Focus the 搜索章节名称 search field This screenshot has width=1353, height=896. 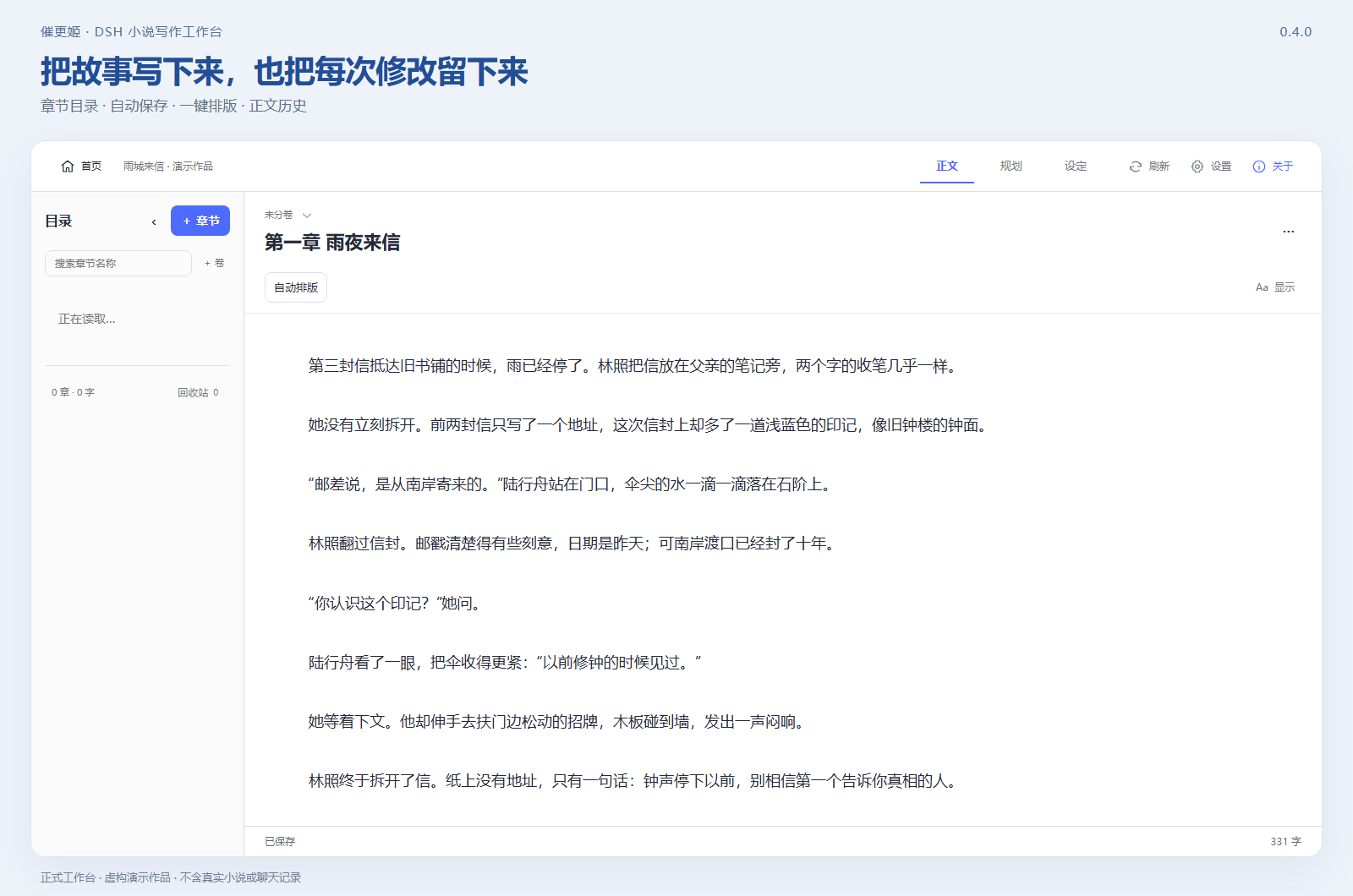118,264
